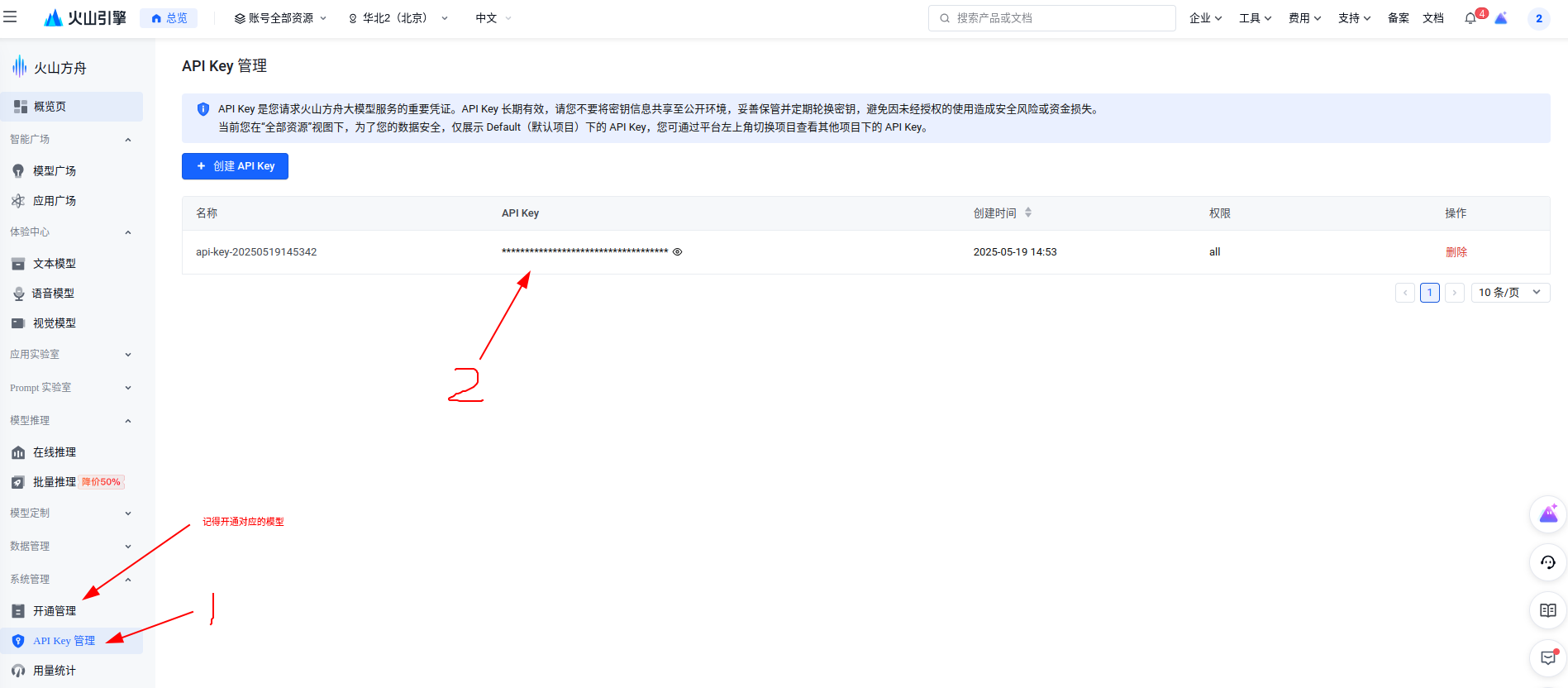This screenshot has width=1568, height=688.
Task: Open the 中文 language dropdown
Action: [493, 18]
